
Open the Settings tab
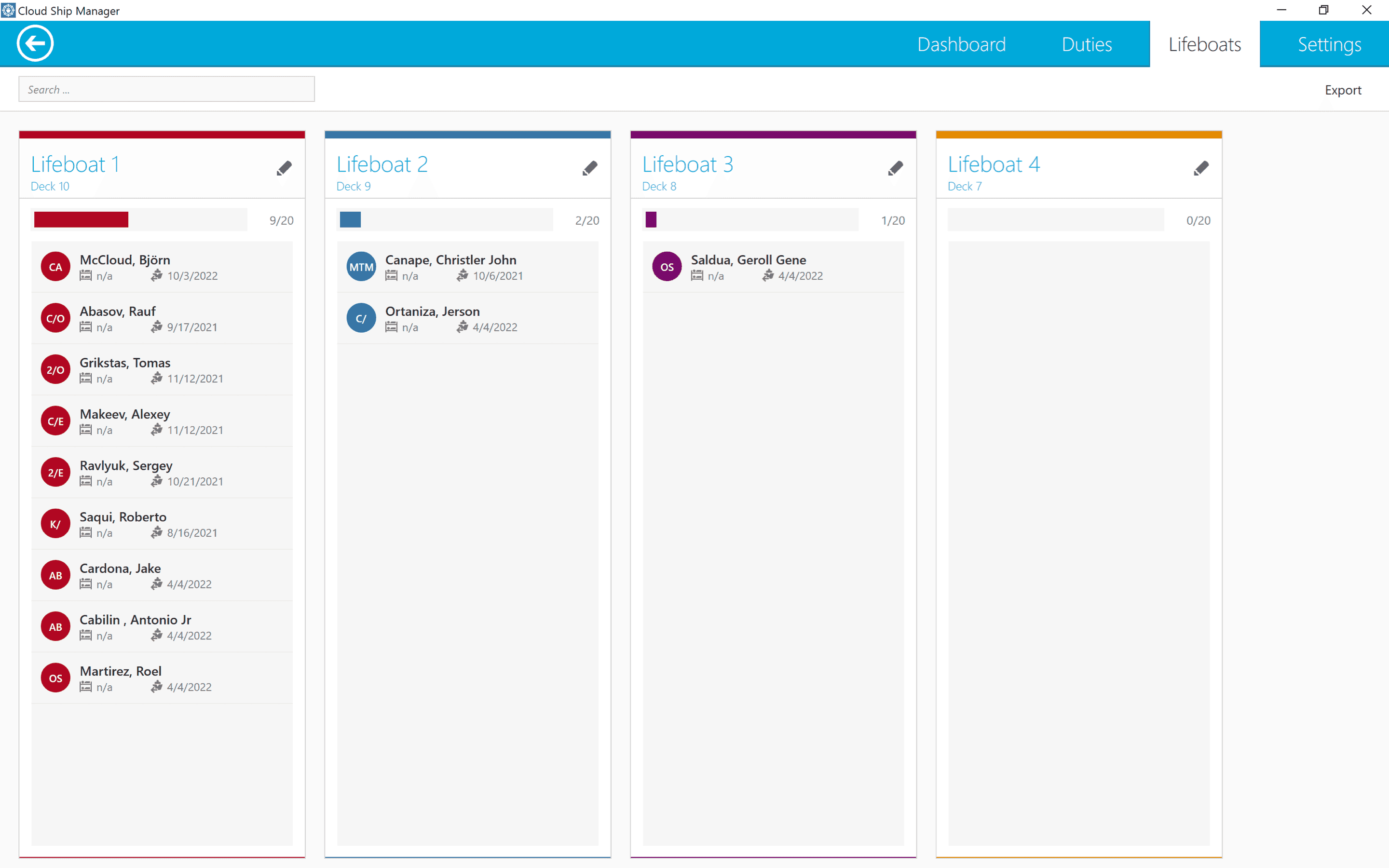pyautogui.click(x=1329, y=44)
